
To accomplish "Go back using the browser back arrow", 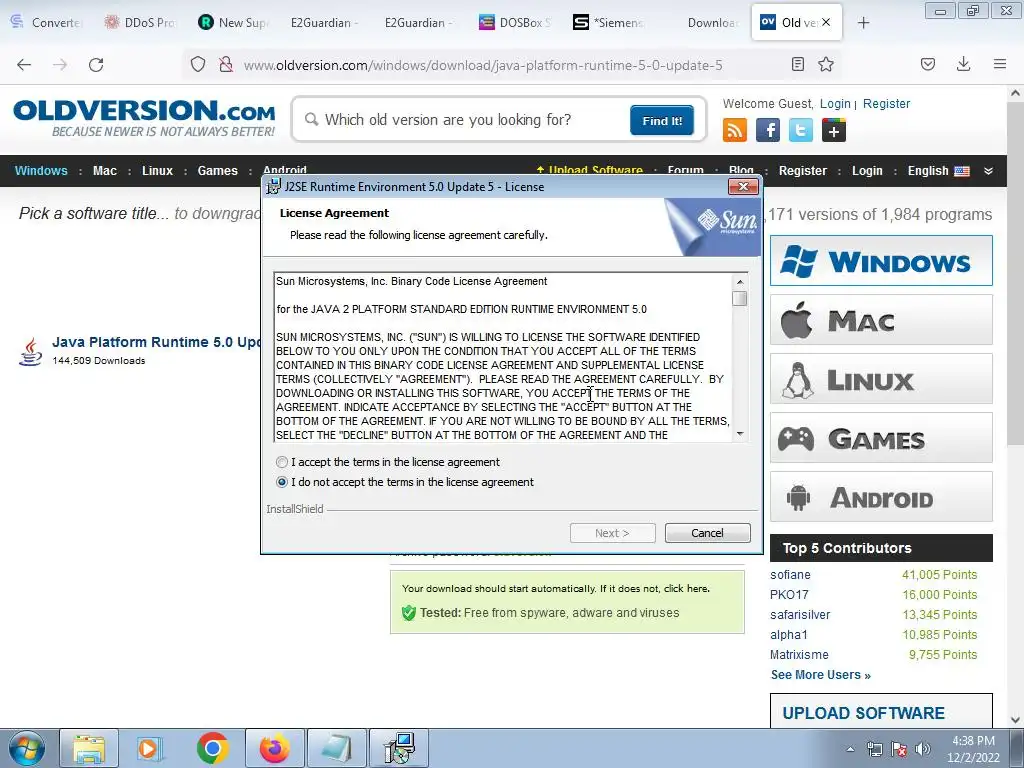I will pyautogui.click(x=24, y=64).
